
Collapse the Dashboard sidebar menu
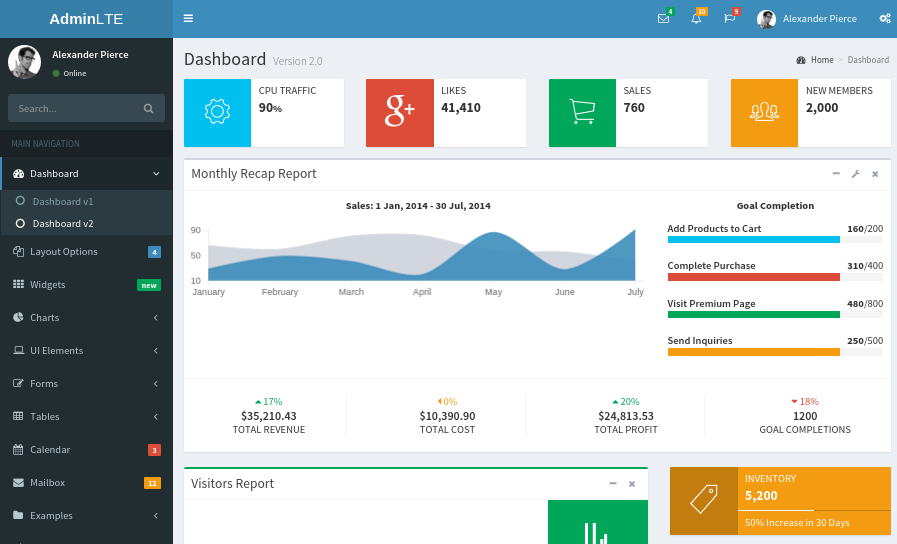tap(85, 174)
